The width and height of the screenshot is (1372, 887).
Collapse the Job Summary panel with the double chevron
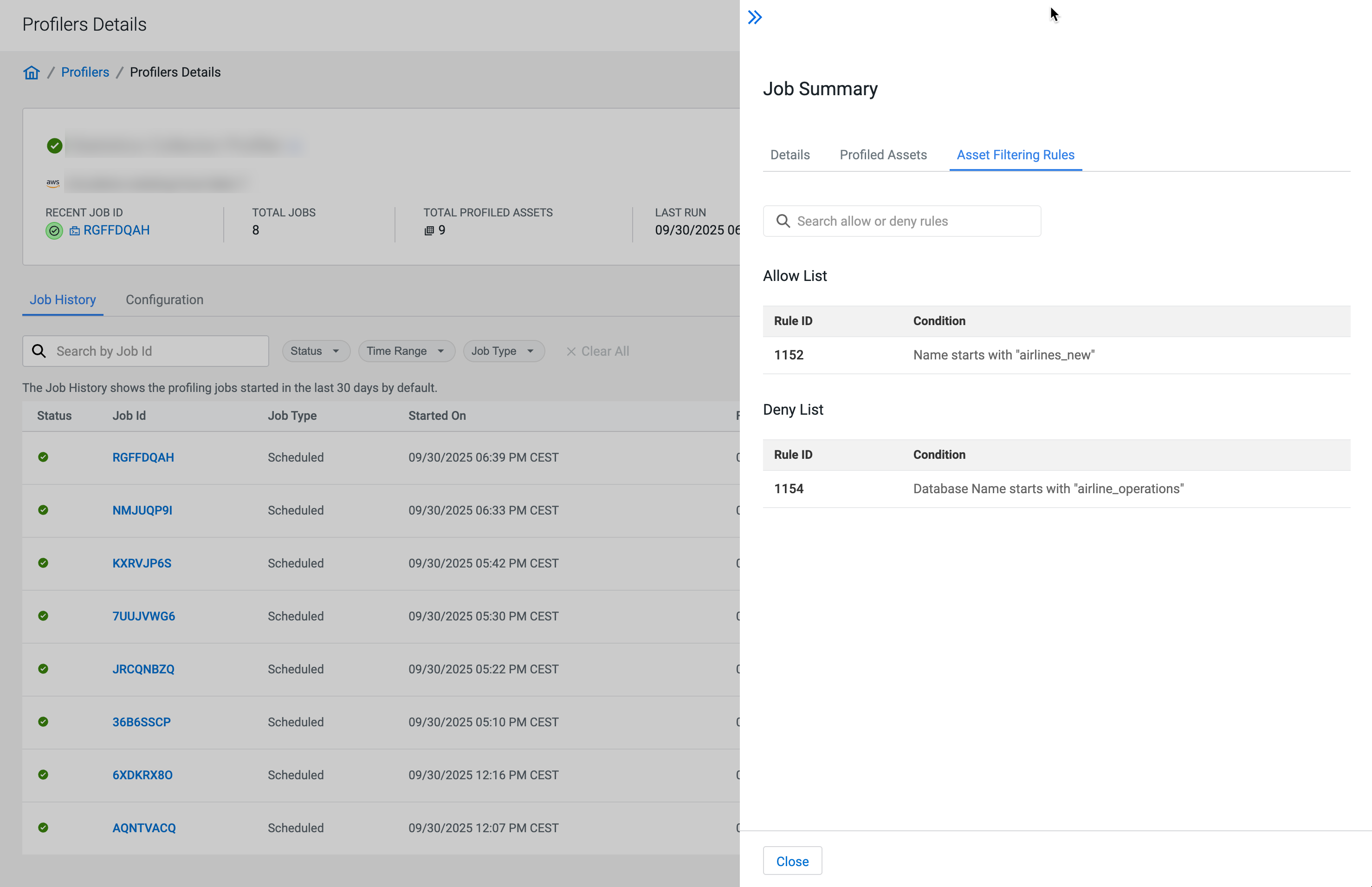tap(755, 17)
